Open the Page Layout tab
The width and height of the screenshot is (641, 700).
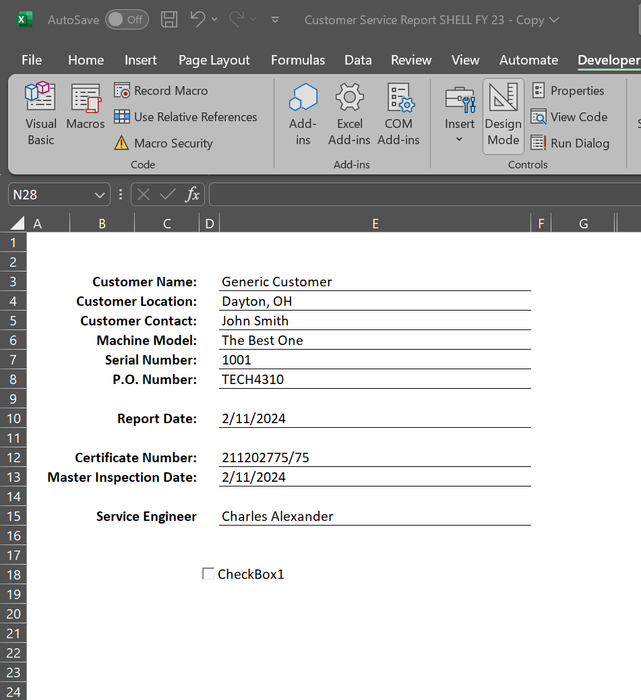[214, 60]
